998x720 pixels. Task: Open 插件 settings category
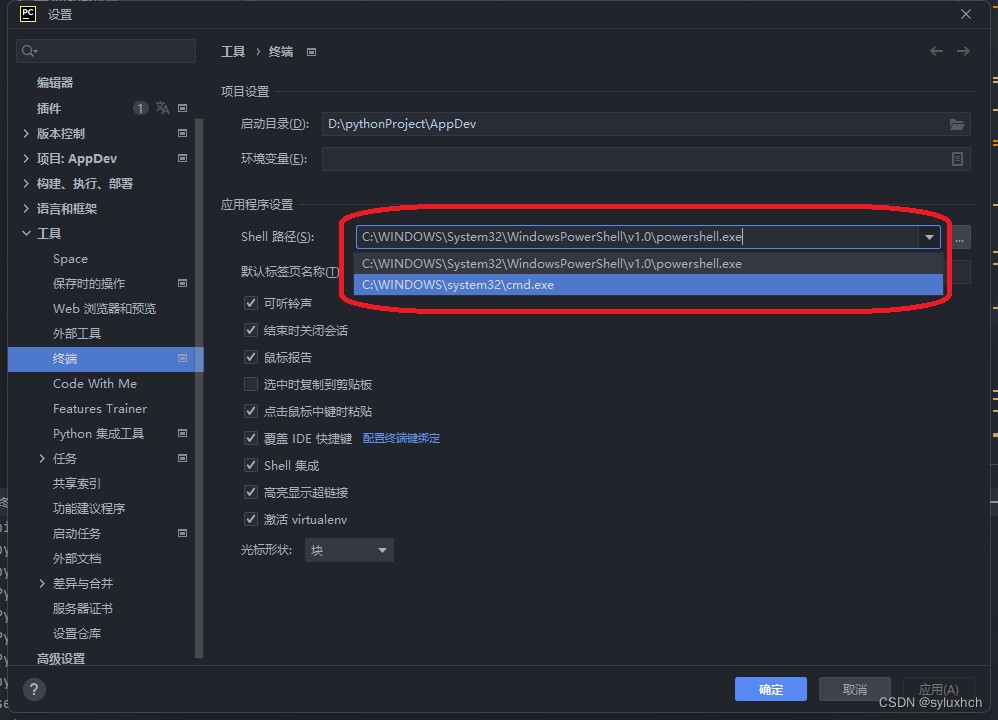point(49,108)
